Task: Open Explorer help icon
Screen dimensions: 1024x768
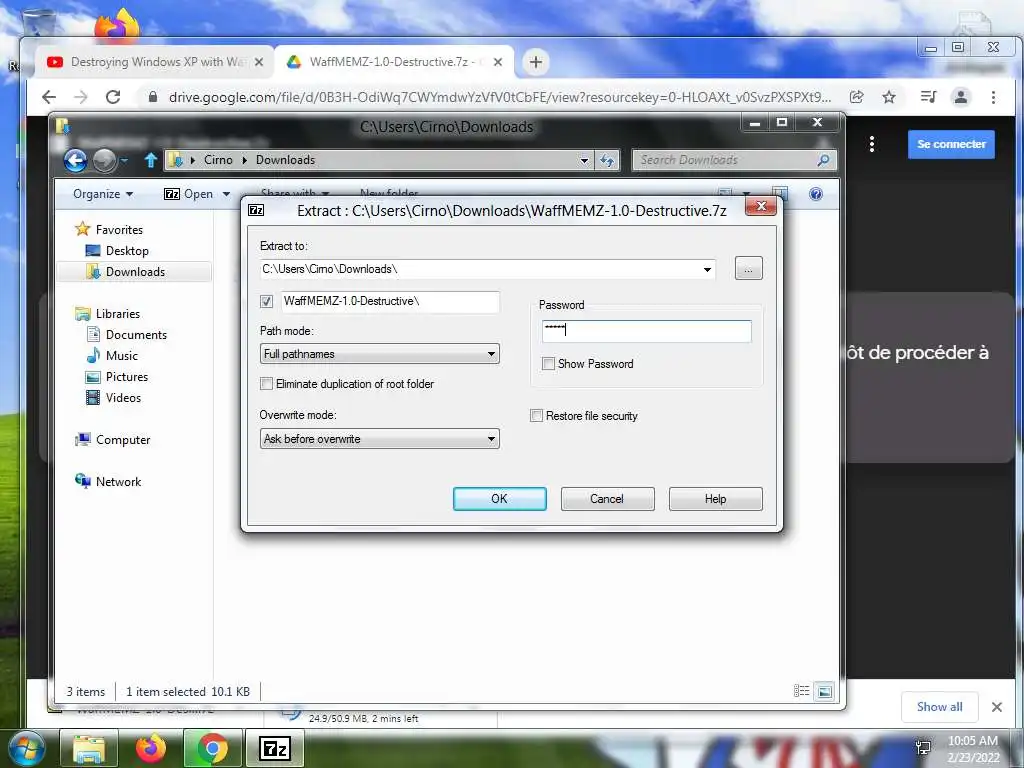Action: (816, 194)
